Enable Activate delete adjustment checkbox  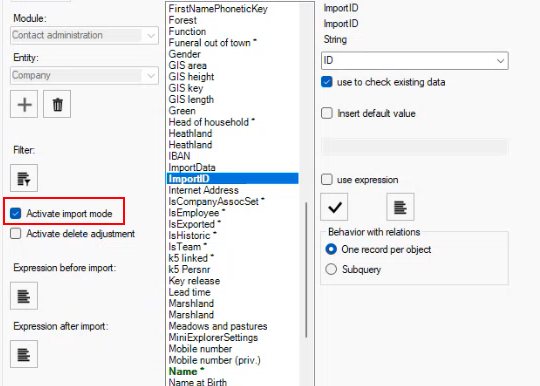tap(15, 233)
